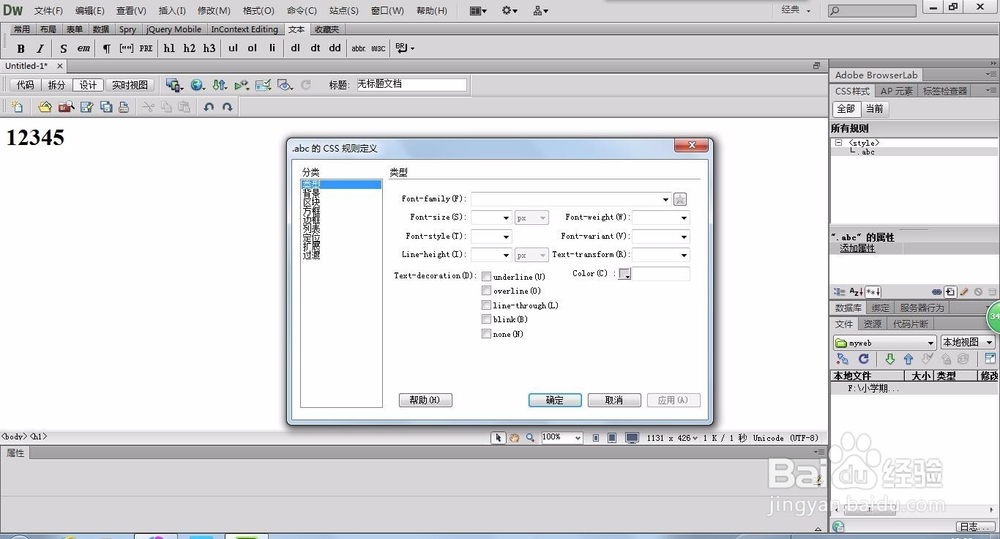Screen dimensions: 1000x539
Task: Open the 格式(O) menu
Action: tap(258, 10)
